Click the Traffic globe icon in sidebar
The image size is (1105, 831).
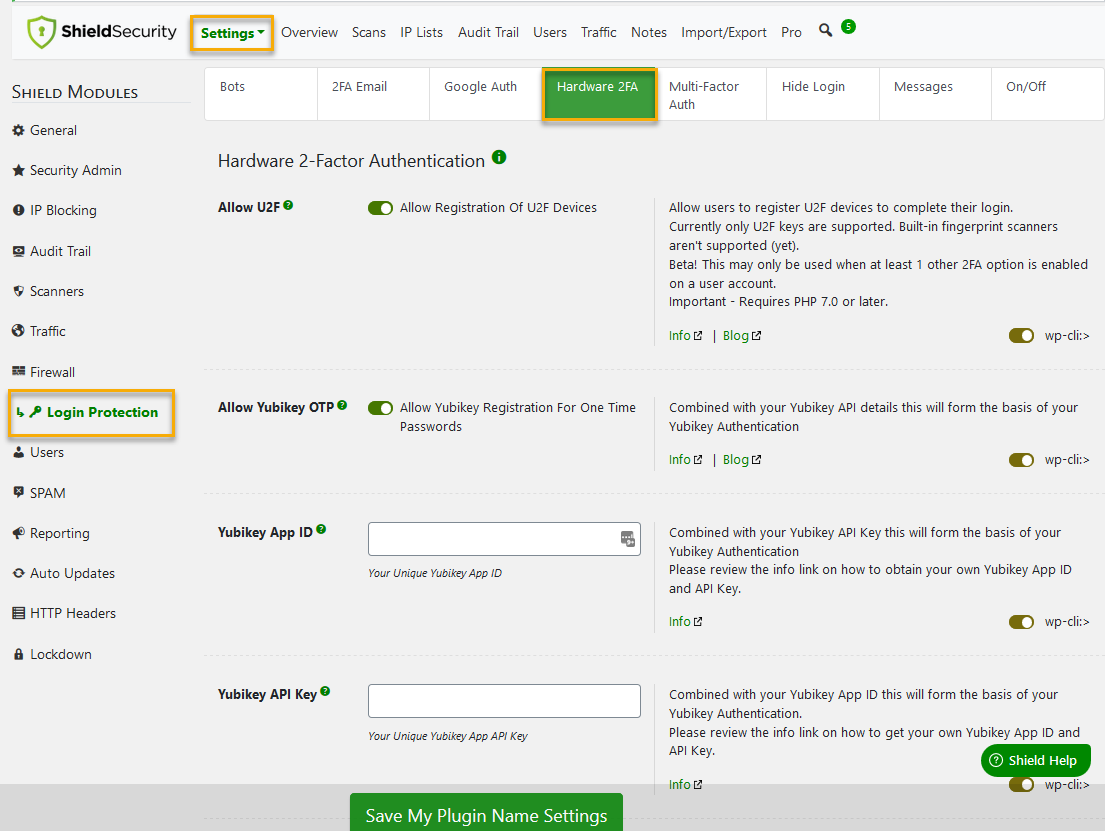(x=18, y=331)
